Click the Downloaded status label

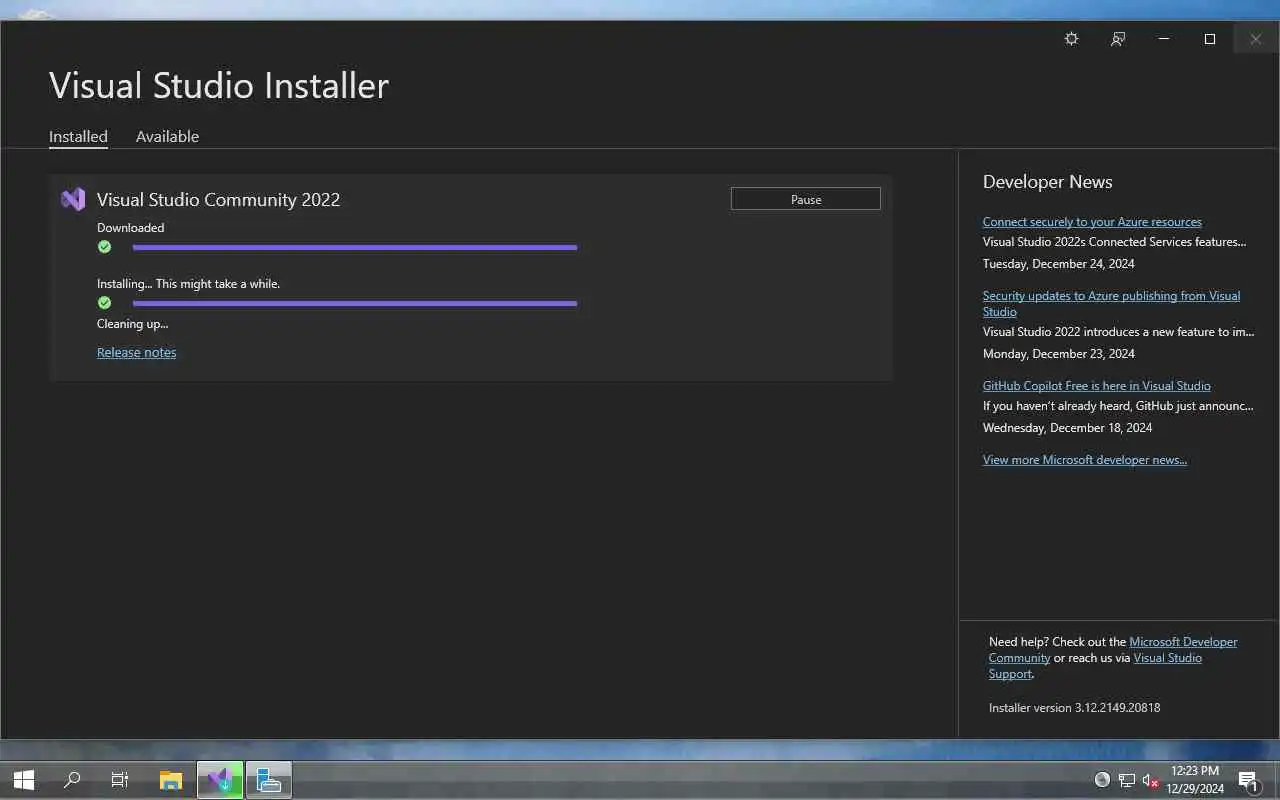130,228
